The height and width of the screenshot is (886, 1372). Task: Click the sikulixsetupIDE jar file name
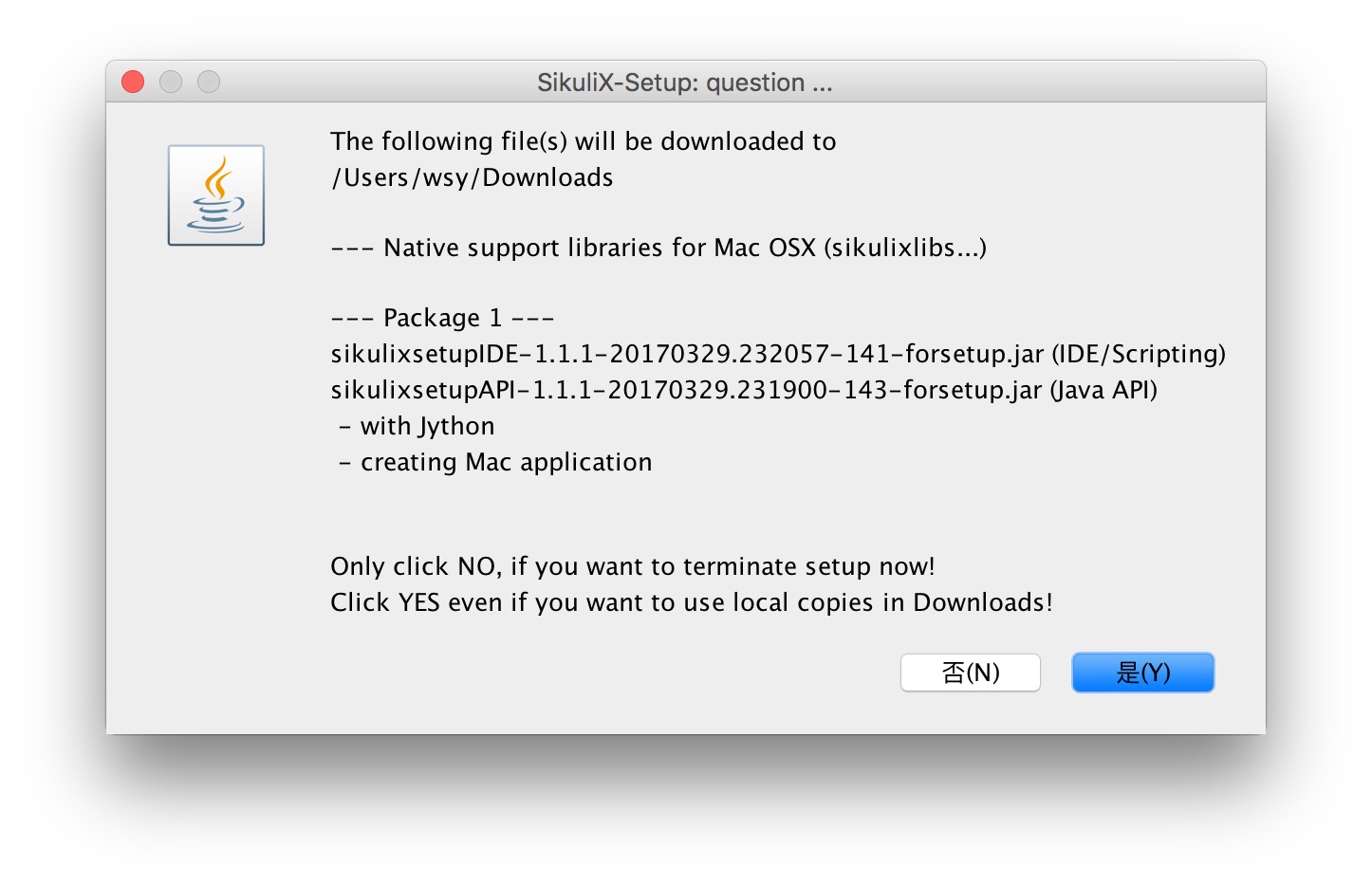point(687,354)
